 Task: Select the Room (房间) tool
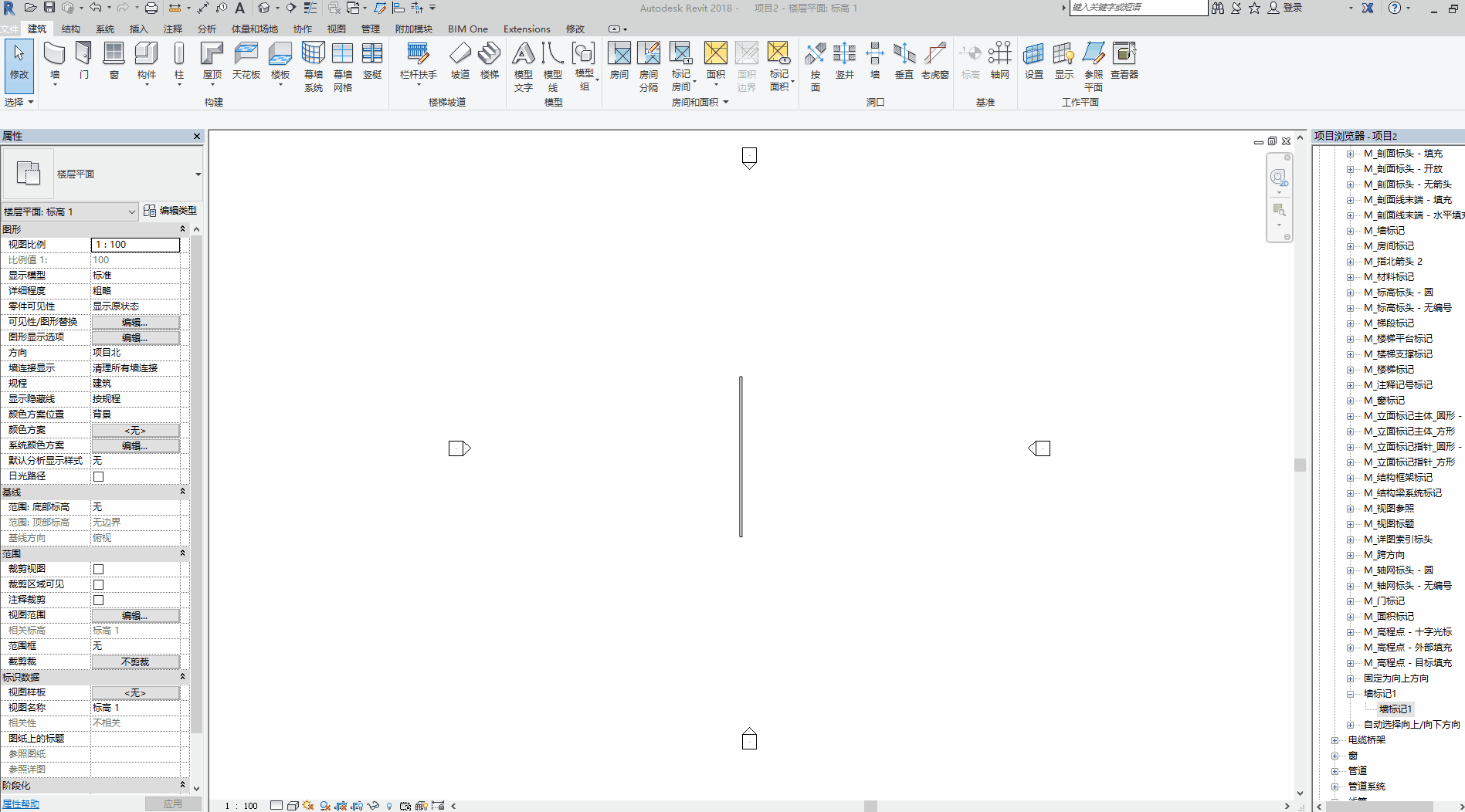pyautogui.click(x=619, y=61)
